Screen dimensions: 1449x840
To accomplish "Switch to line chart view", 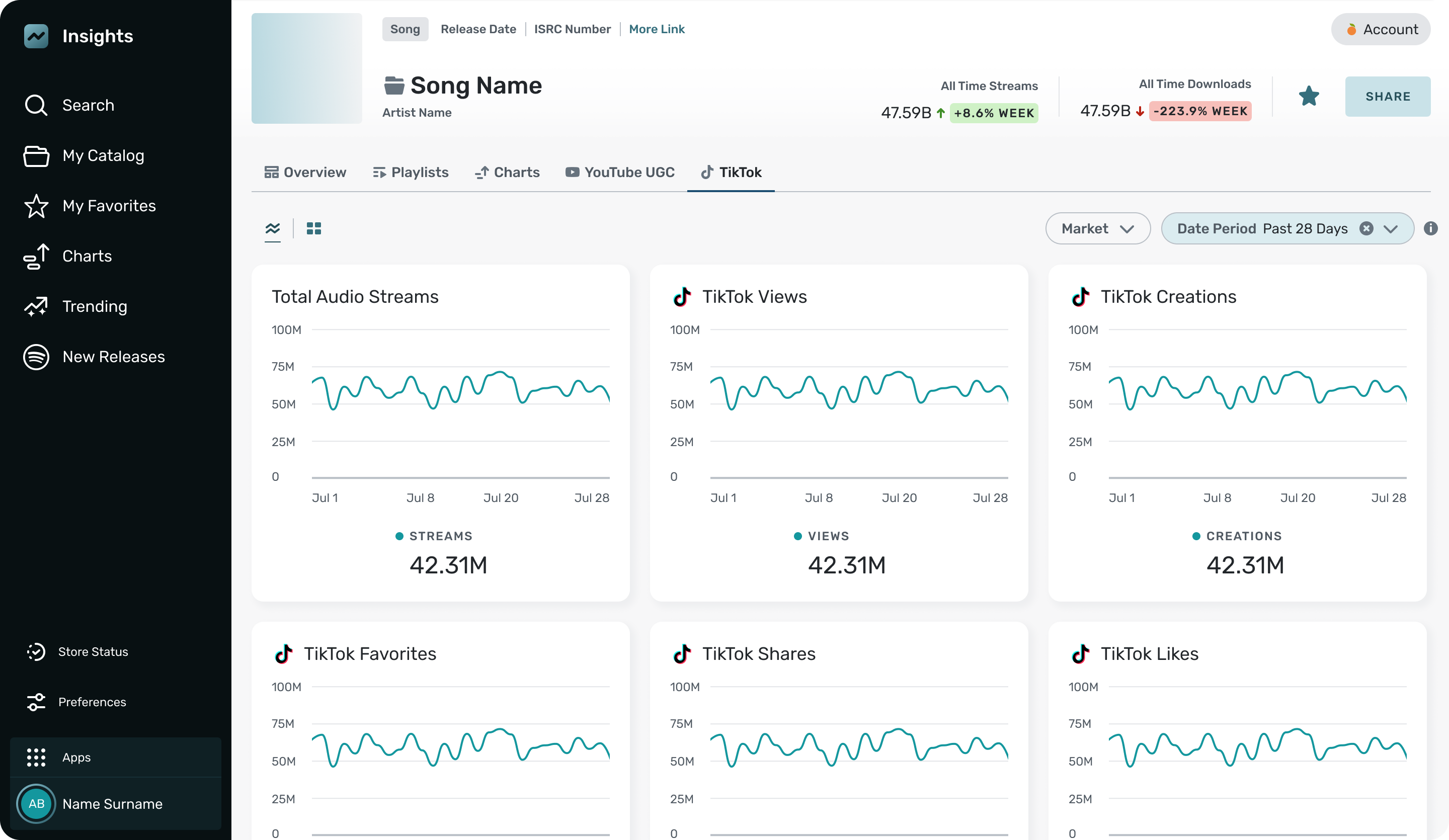I will [x=273, y=228].
